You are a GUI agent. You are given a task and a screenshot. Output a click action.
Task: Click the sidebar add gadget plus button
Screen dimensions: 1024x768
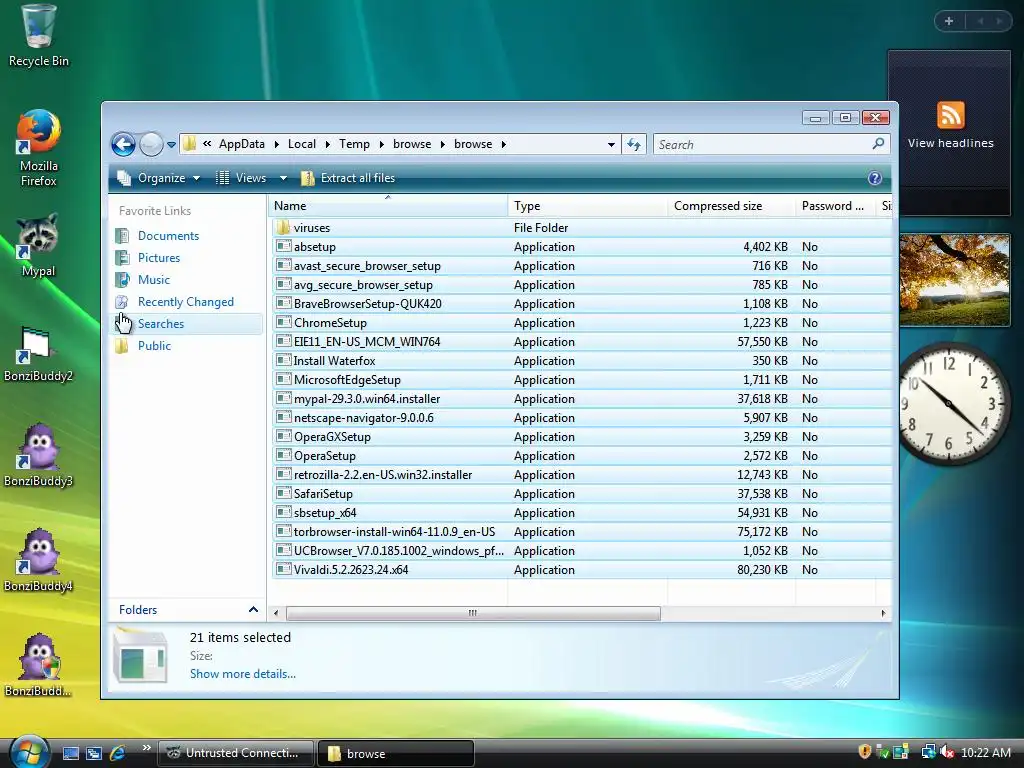coord(949,21)
